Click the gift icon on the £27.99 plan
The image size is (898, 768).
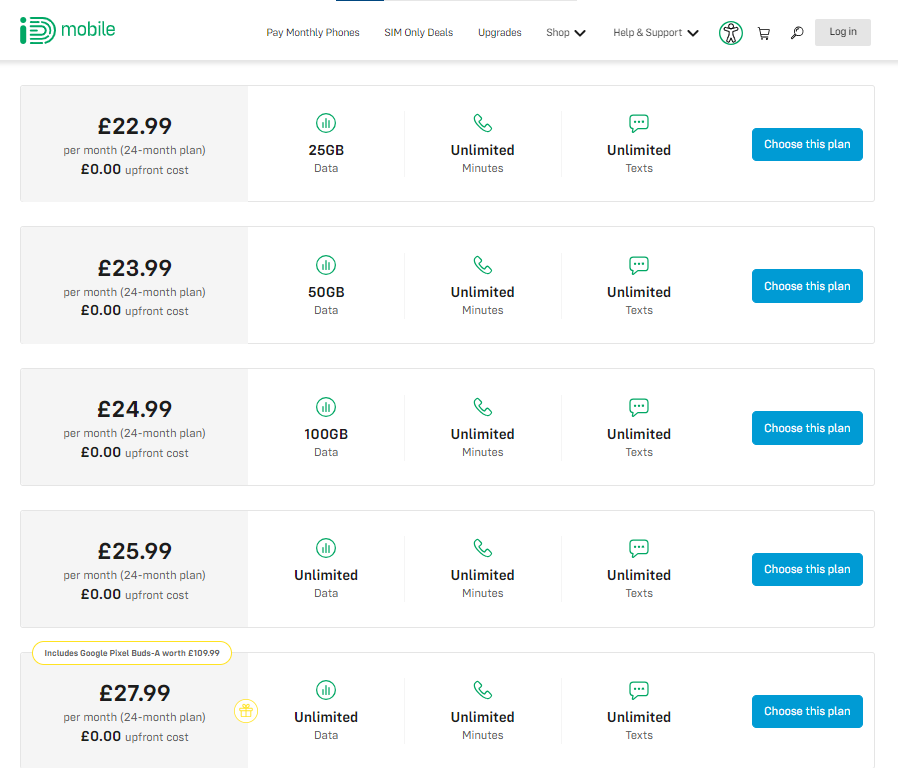(246, 711)
